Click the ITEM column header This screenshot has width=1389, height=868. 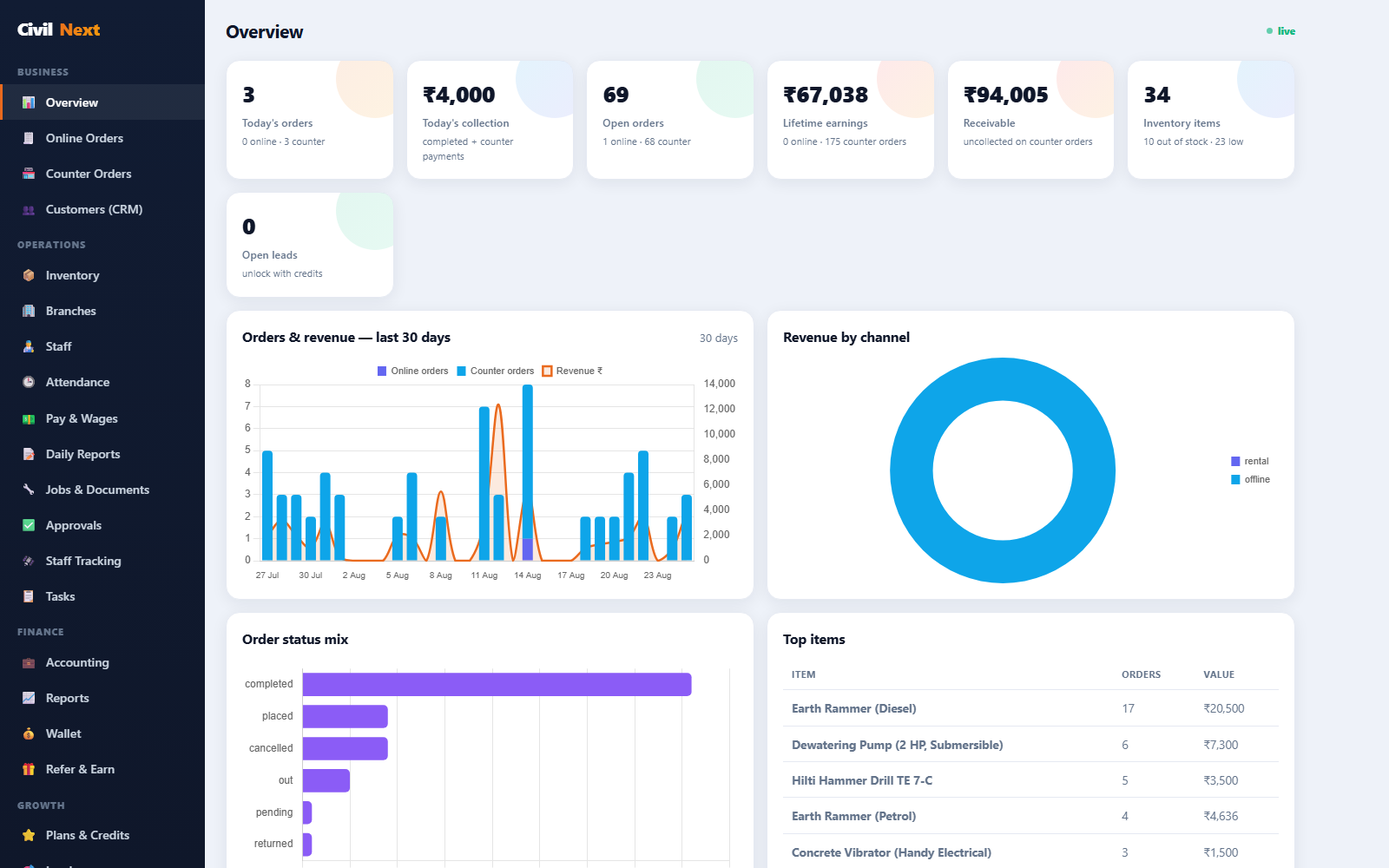point(803,674)
